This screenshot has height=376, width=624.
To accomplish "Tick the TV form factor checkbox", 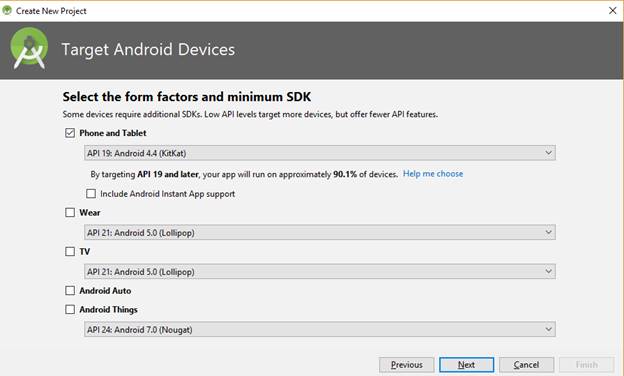I will pos(70,251).
